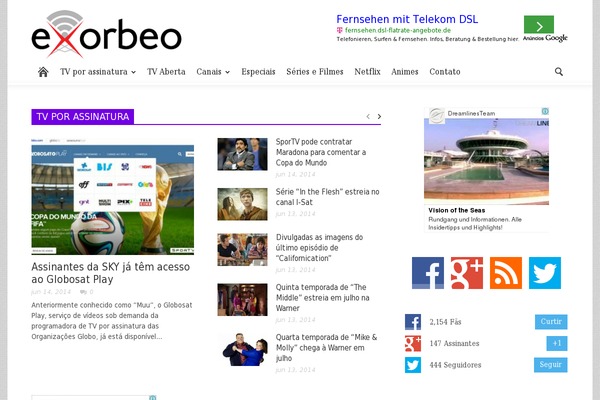
Task: Open the large Google+ social icon
Action: (467, 273)
